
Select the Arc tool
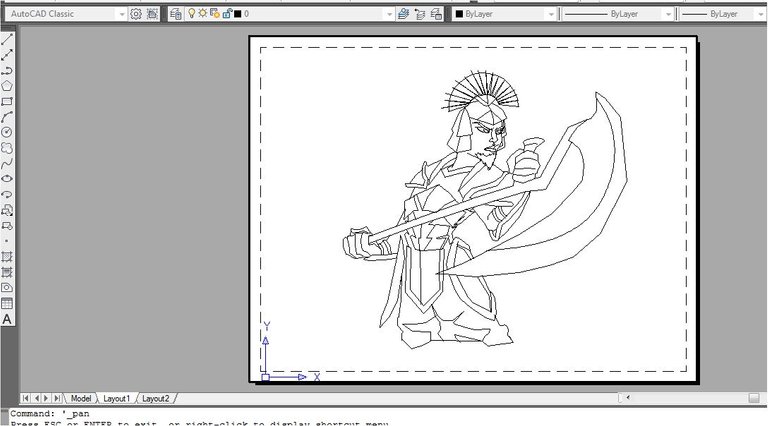[7, 117]
